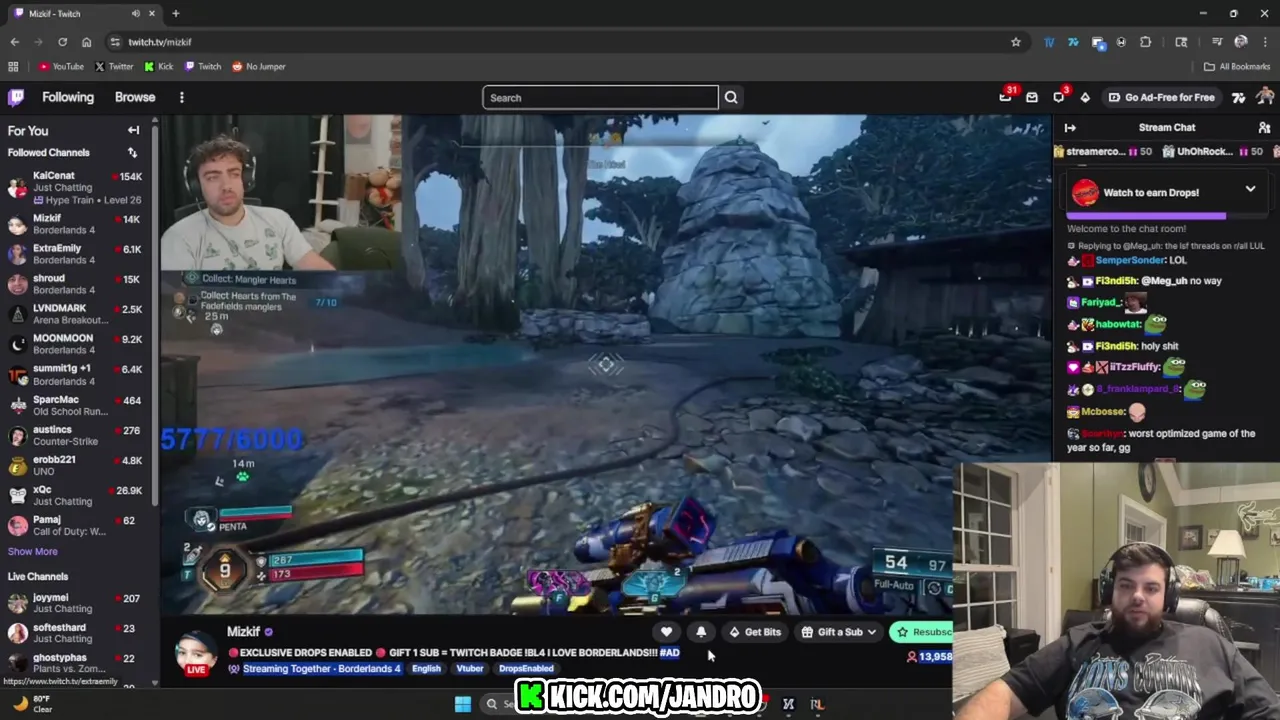1280x720 pixels.
Task: Switch to the Following tab
Action: [68, 97]
